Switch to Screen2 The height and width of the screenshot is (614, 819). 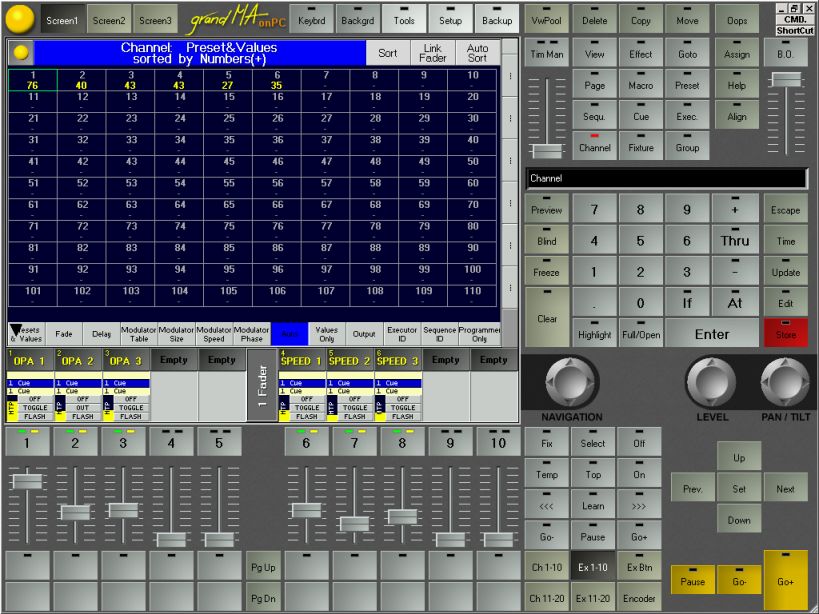109,19
